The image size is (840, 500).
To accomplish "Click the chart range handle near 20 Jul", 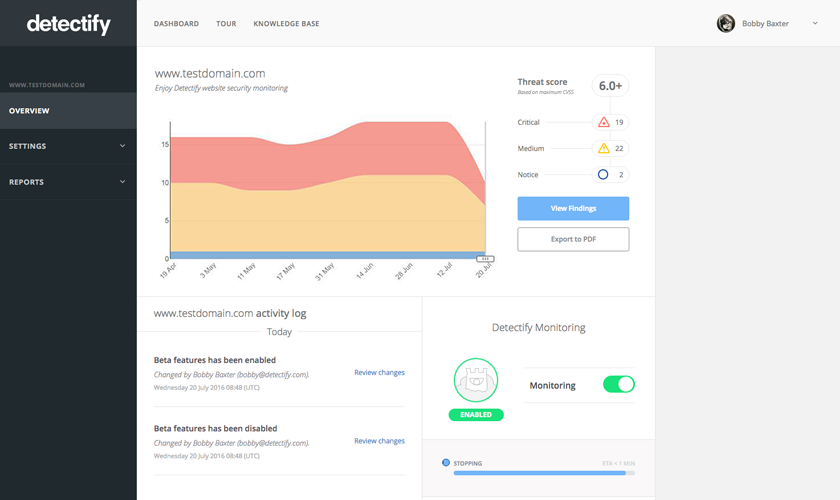I will click(485, 259).
